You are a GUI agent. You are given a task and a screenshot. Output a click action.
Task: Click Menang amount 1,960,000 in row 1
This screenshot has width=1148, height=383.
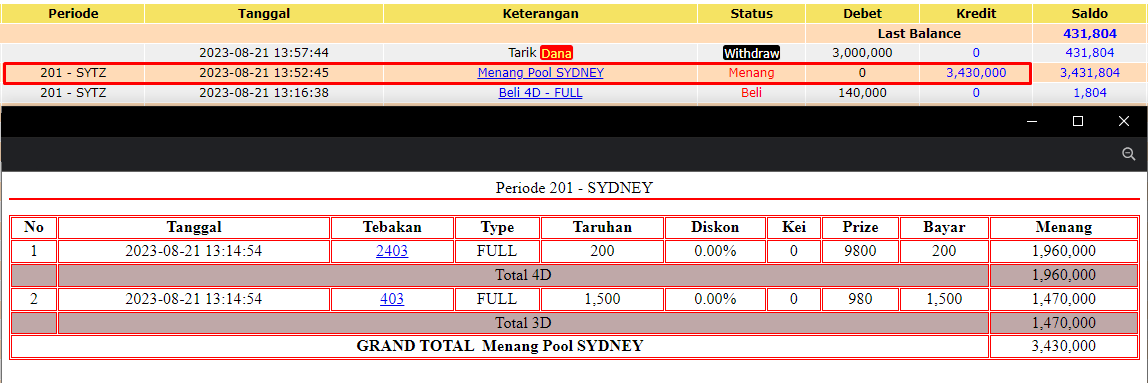pyautogui.click(x=1063, y=251)
